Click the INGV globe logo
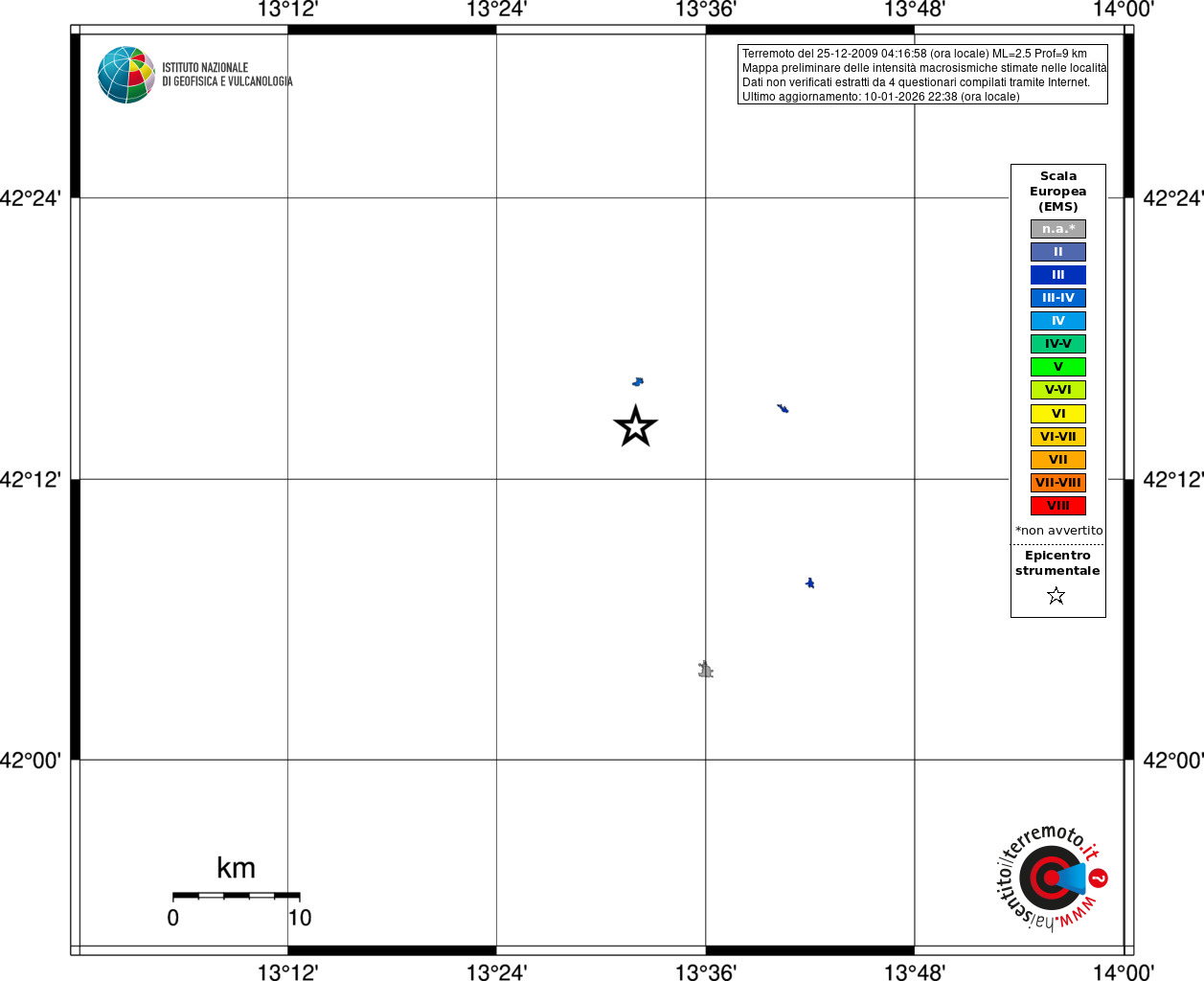Viewport: 1204px width, 981px height. tap(126, 75)
